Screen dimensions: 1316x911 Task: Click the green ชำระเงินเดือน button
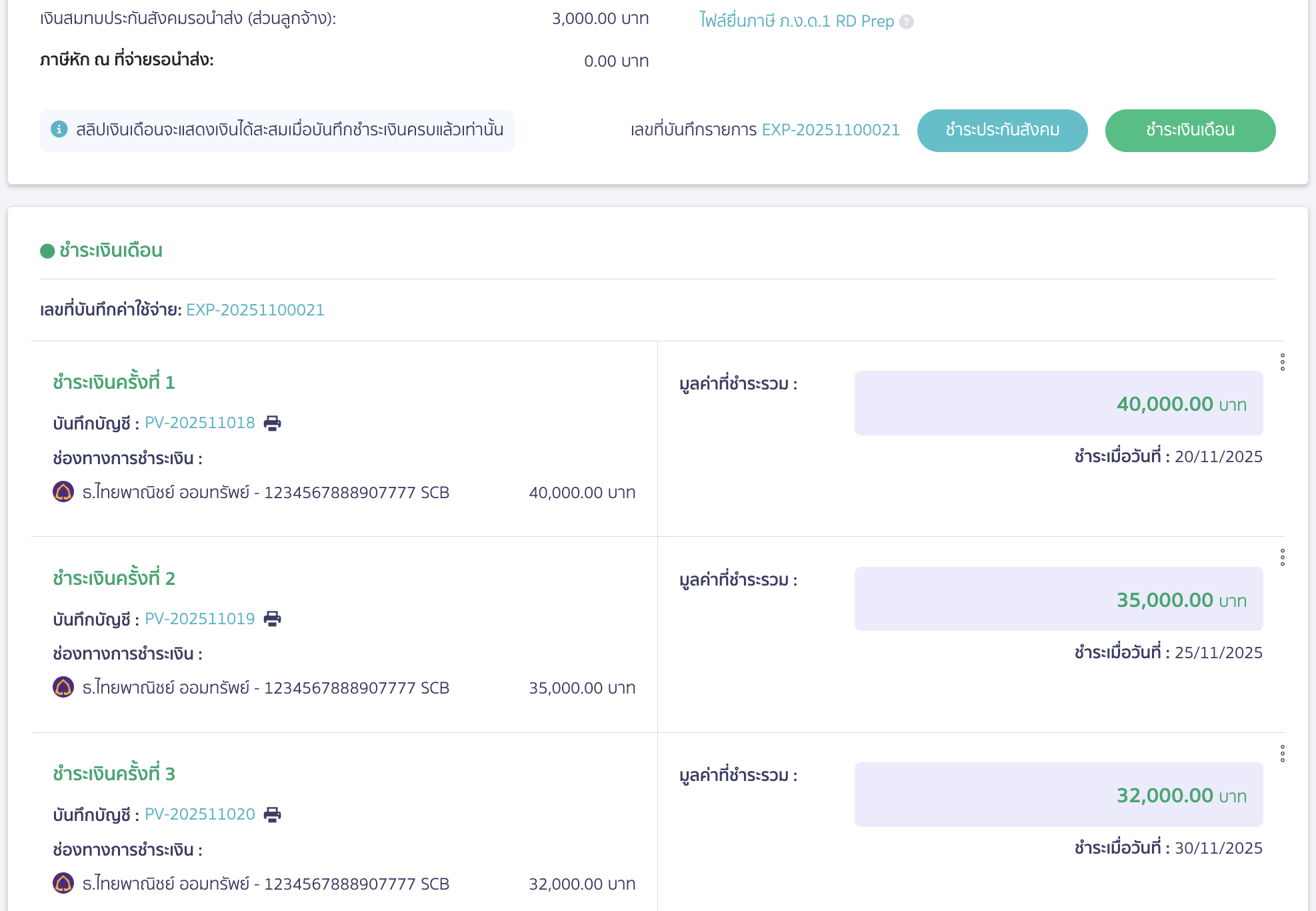pos(1190,130)
